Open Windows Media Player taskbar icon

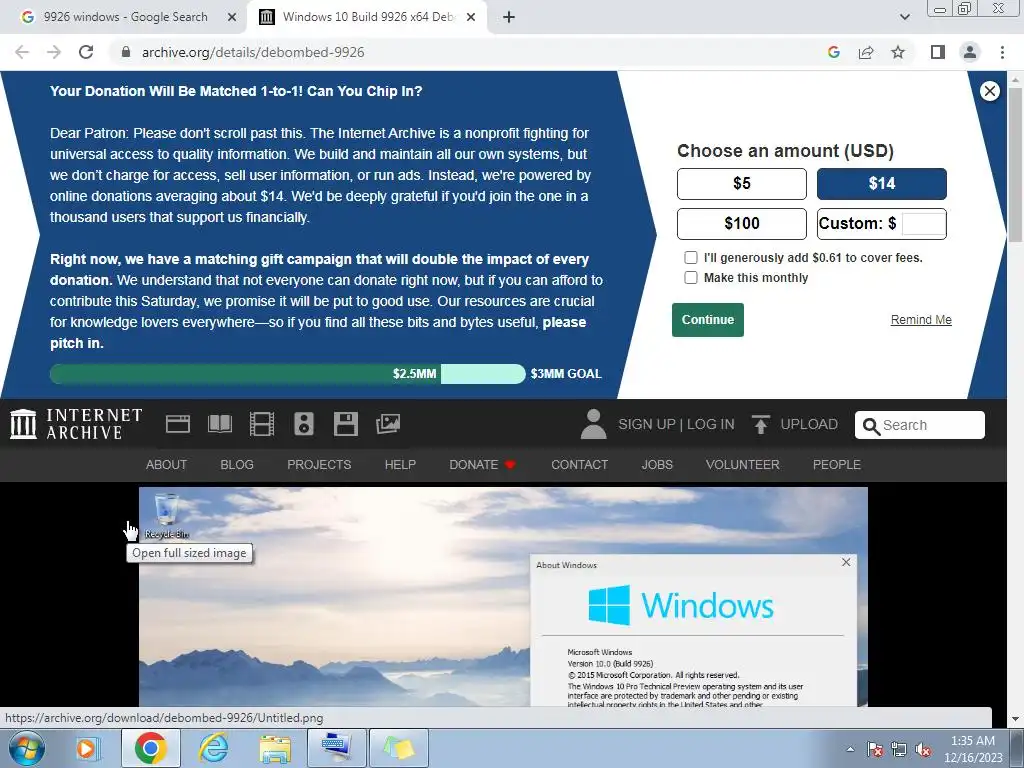point(86,748)
